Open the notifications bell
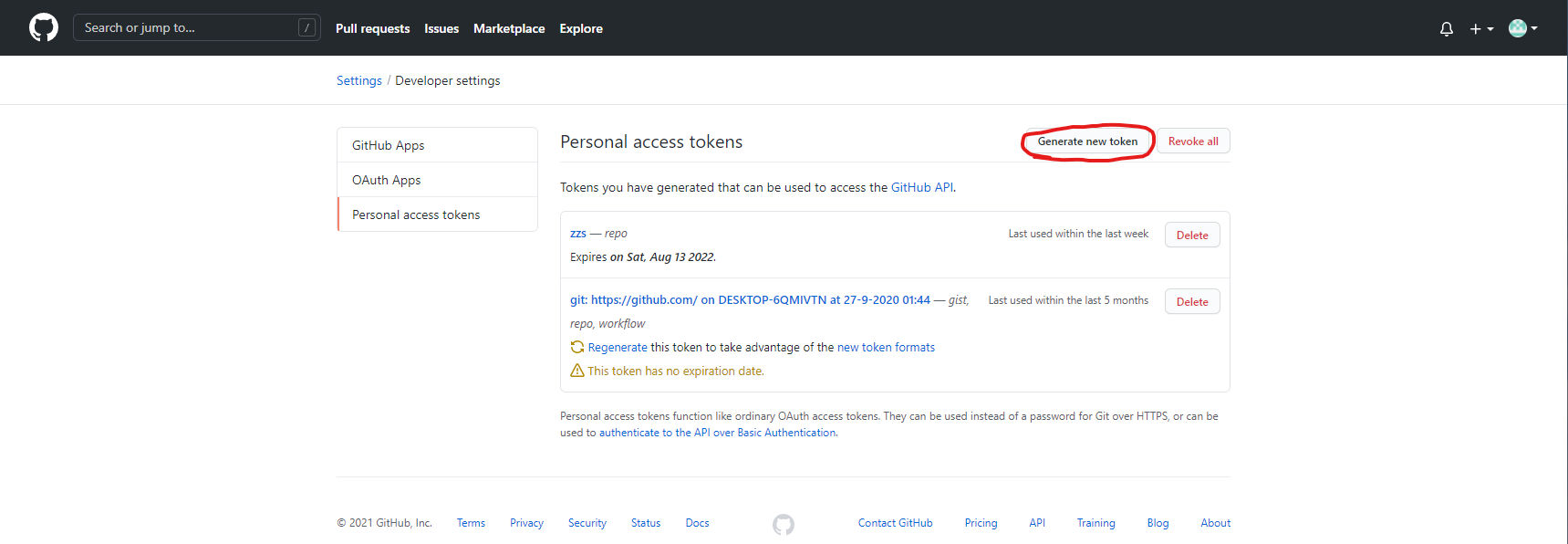 pyautogui.click(x=1447, y=28)
